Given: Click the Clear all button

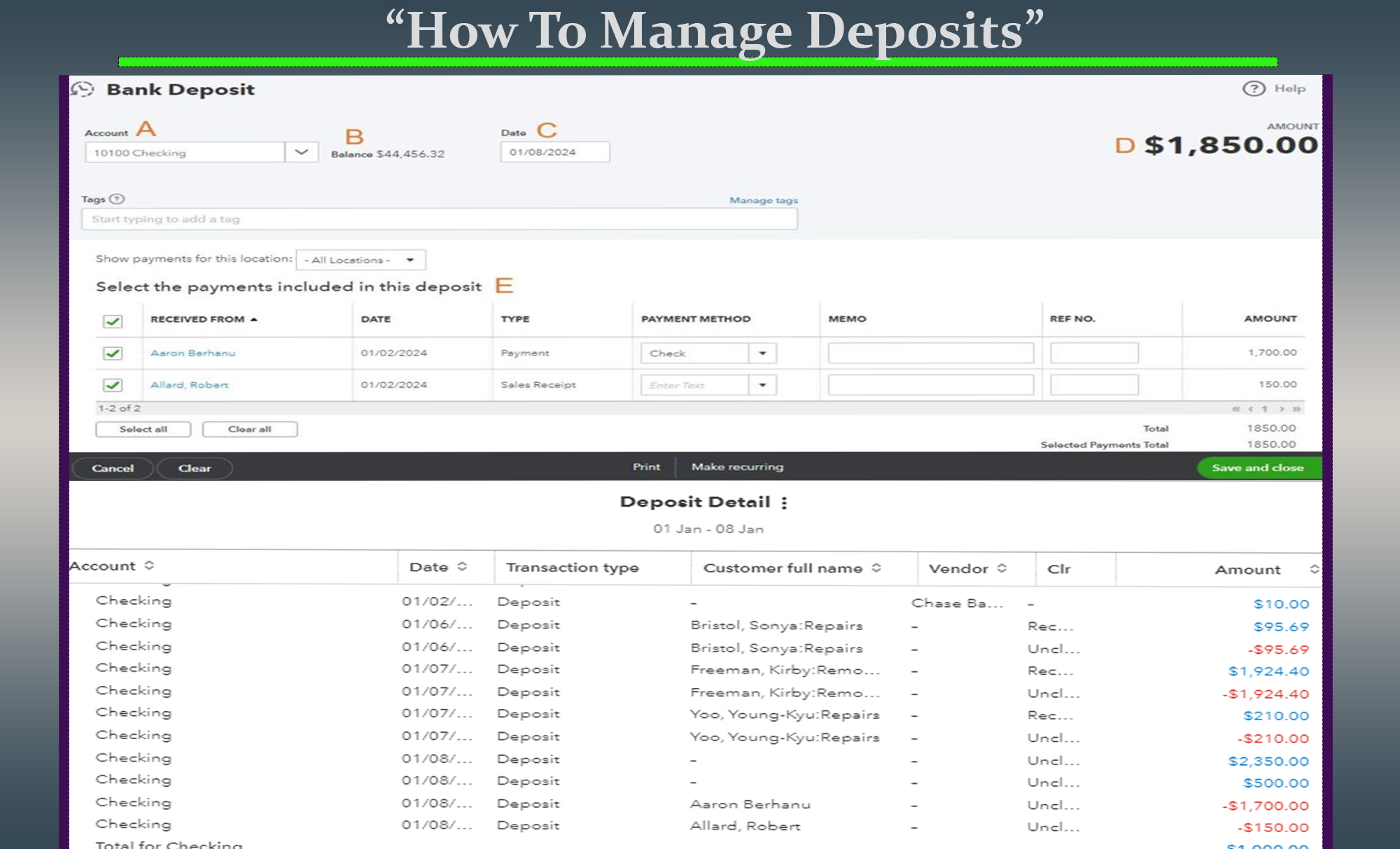Looking at the screenshot, I should (250, 429).
